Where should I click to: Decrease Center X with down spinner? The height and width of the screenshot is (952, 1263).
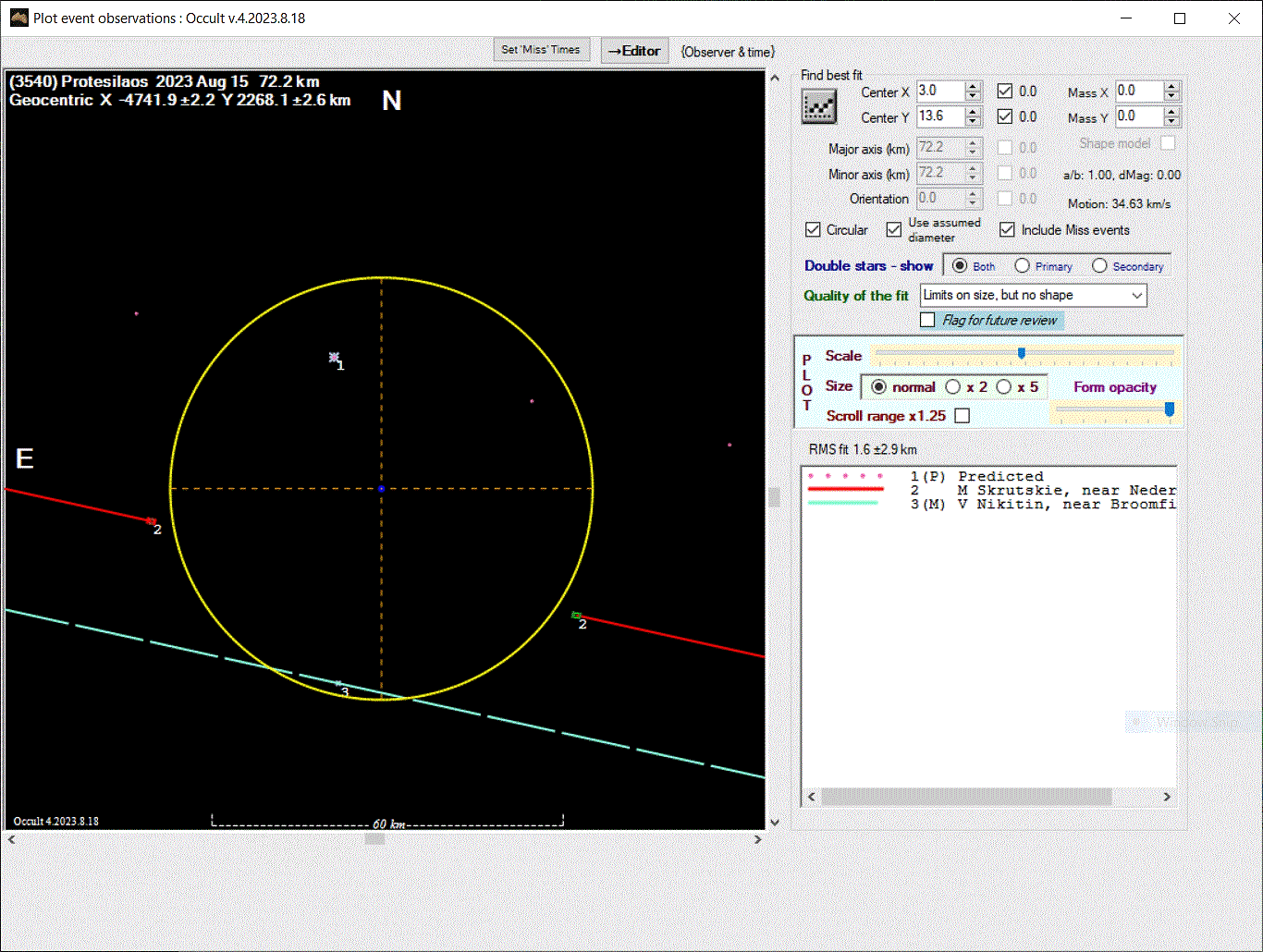(x=973, y=96)
